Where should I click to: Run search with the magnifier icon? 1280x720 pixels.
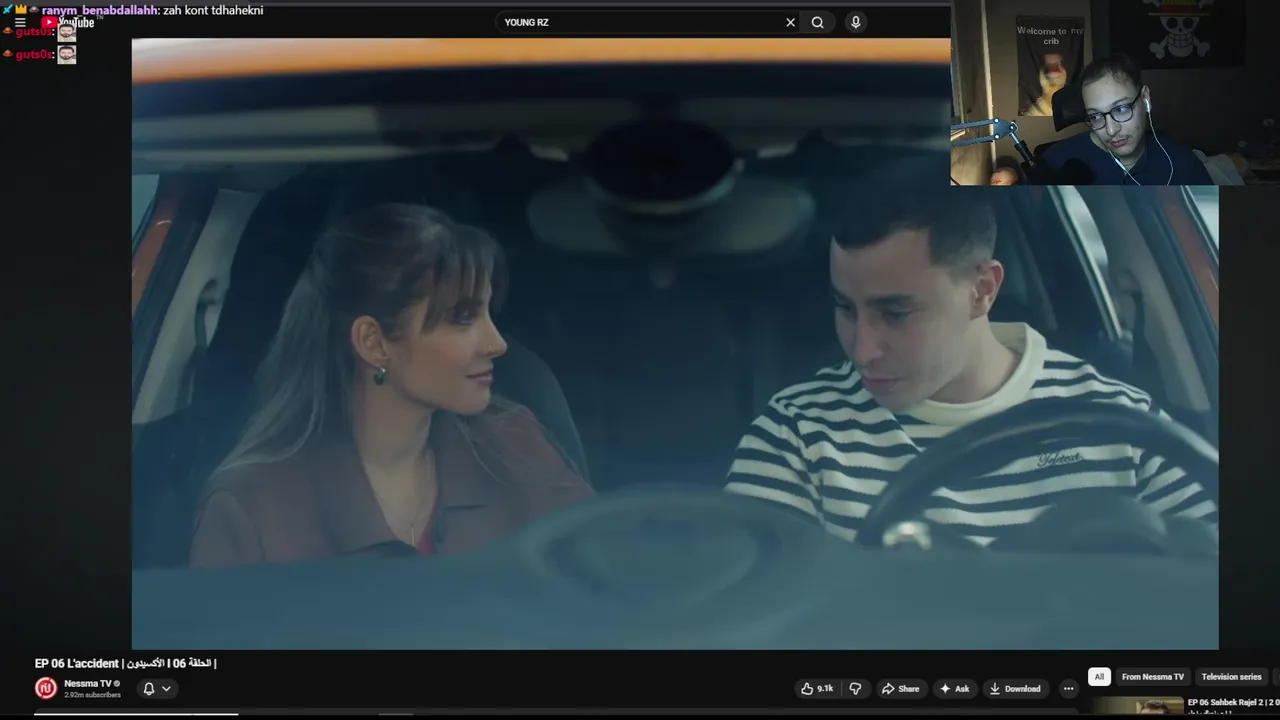tap(818, 22)
